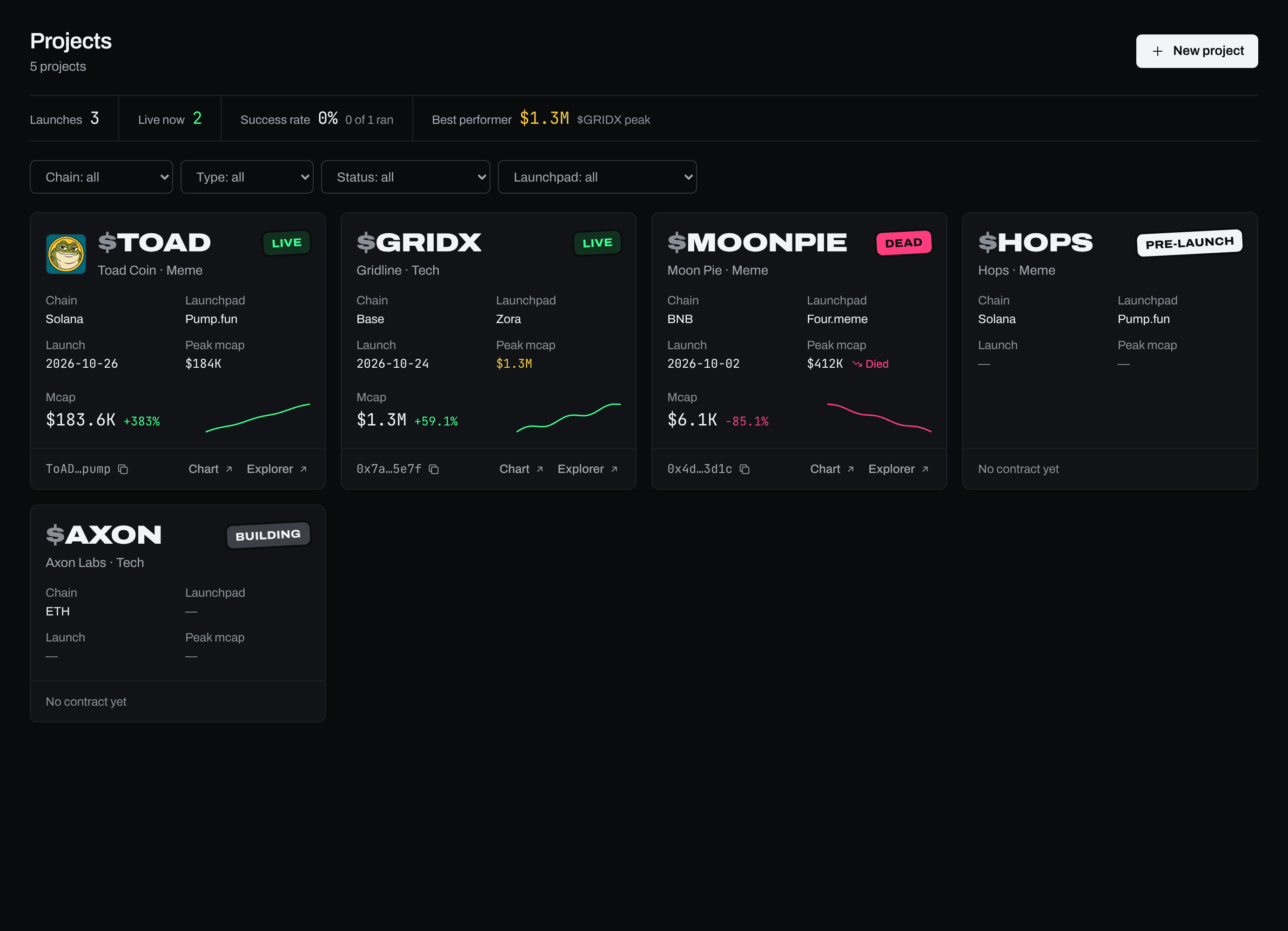Click the Died indicator on $MOONPIE

[x=870, y=364]
